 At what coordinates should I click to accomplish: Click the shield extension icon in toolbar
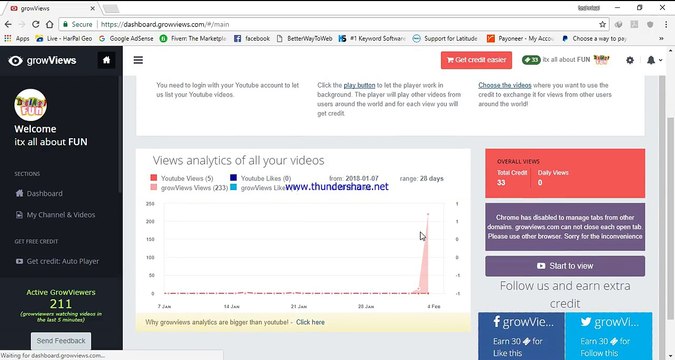[650, 25]
